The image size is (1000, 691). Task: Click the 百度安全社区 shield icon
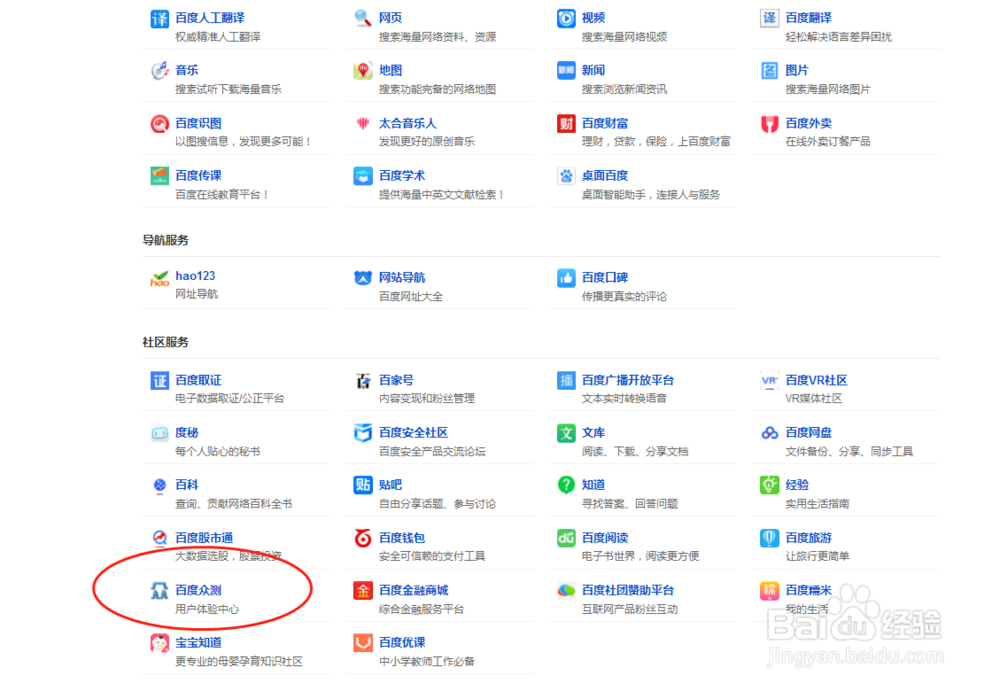[x=363, y=433]
